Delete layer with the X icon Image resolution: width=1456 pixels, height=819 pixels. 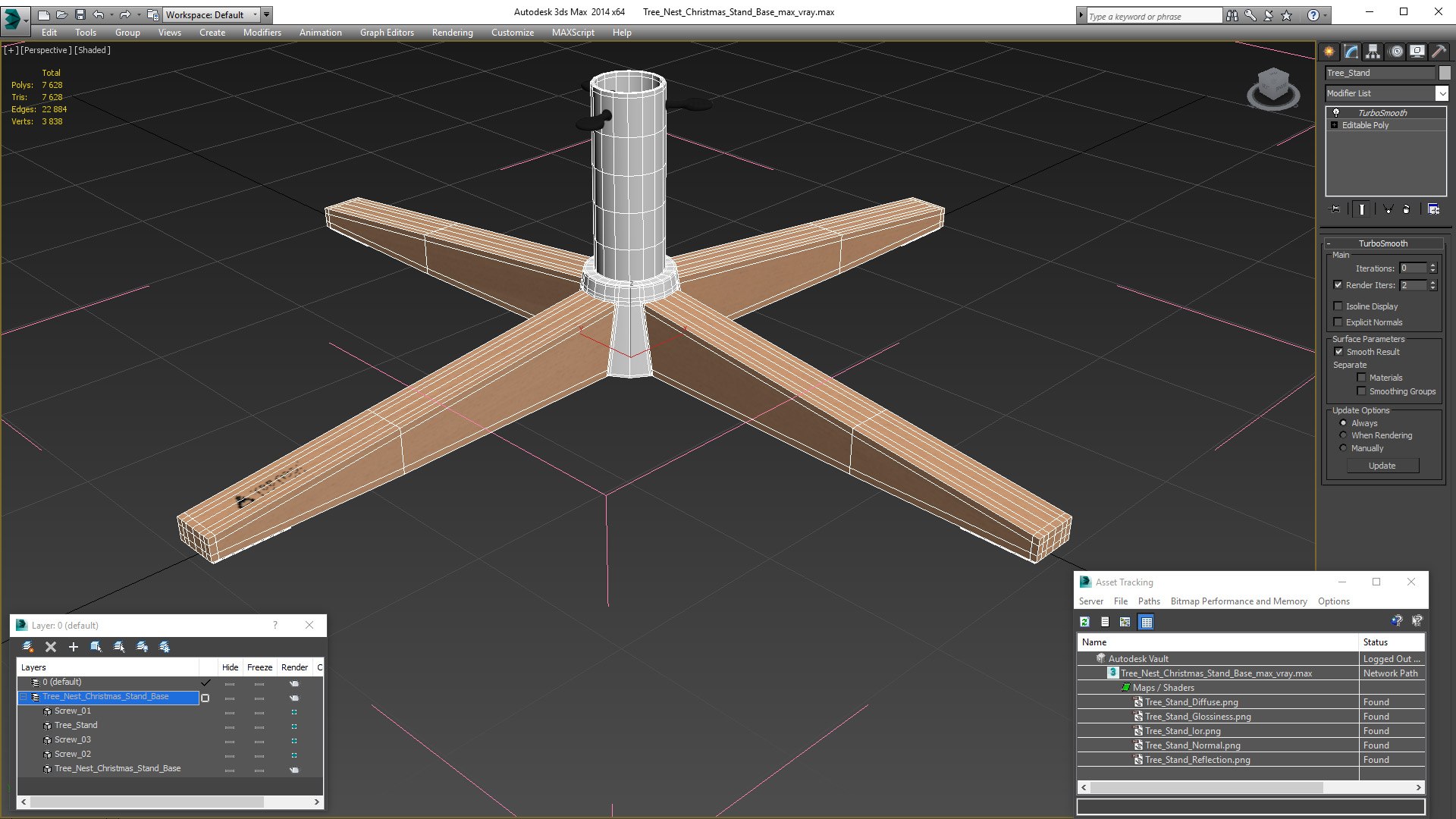click(51, 647)
